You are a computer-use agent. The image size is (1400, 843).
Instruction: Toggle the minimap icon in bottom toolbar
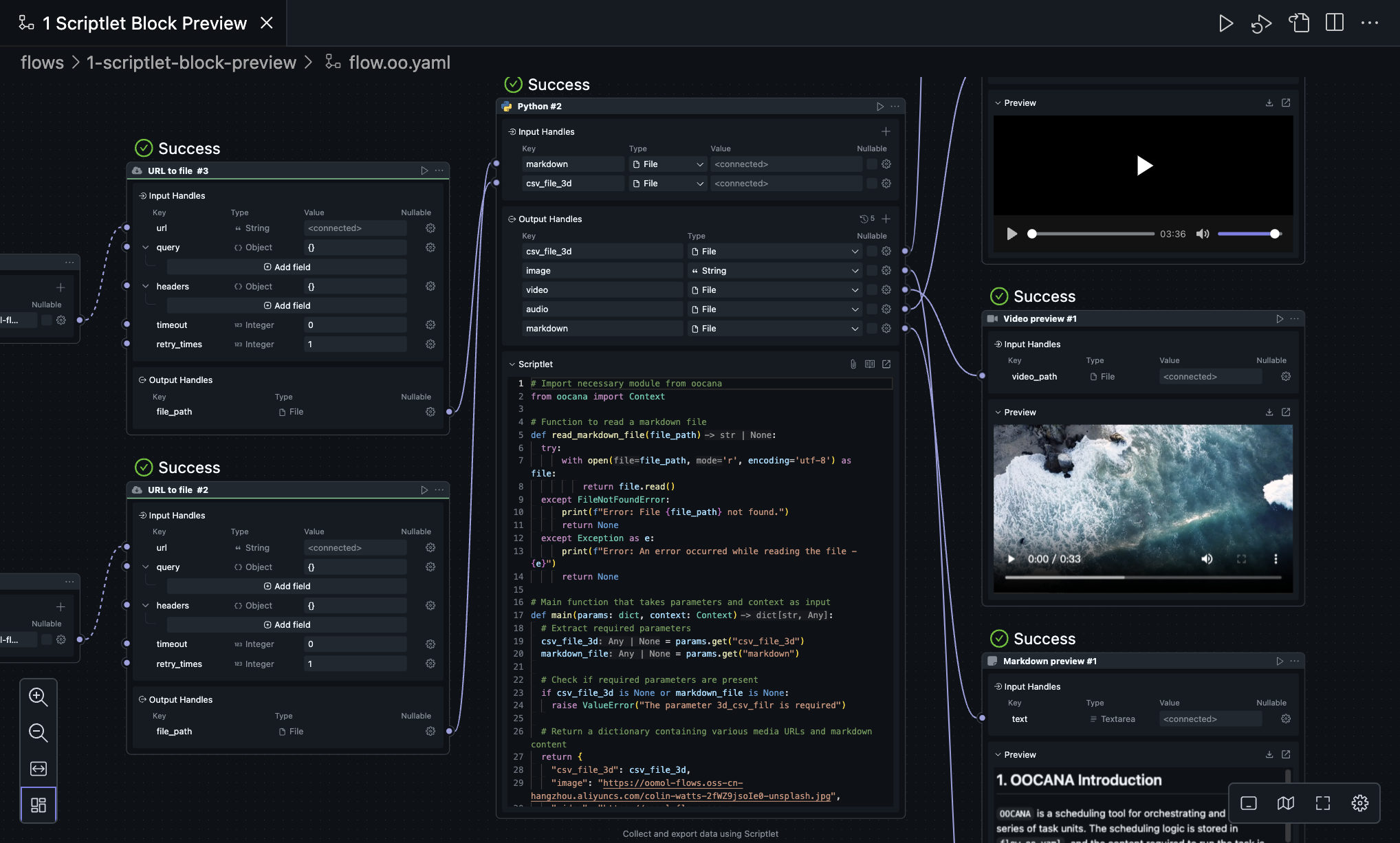pos(1285,803)
